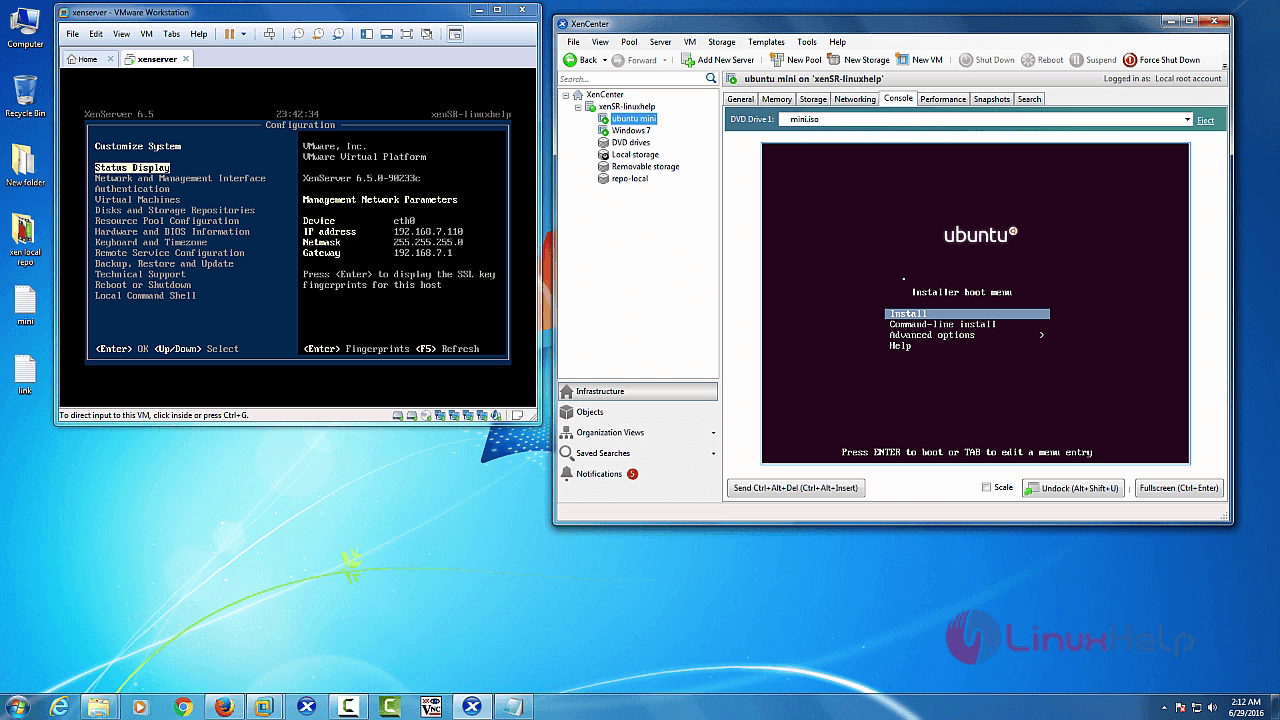Expand the Organization Views dropdown arrow
Image resolution: width=1280 pixels, height=720 pixels.
pos(713,433)
